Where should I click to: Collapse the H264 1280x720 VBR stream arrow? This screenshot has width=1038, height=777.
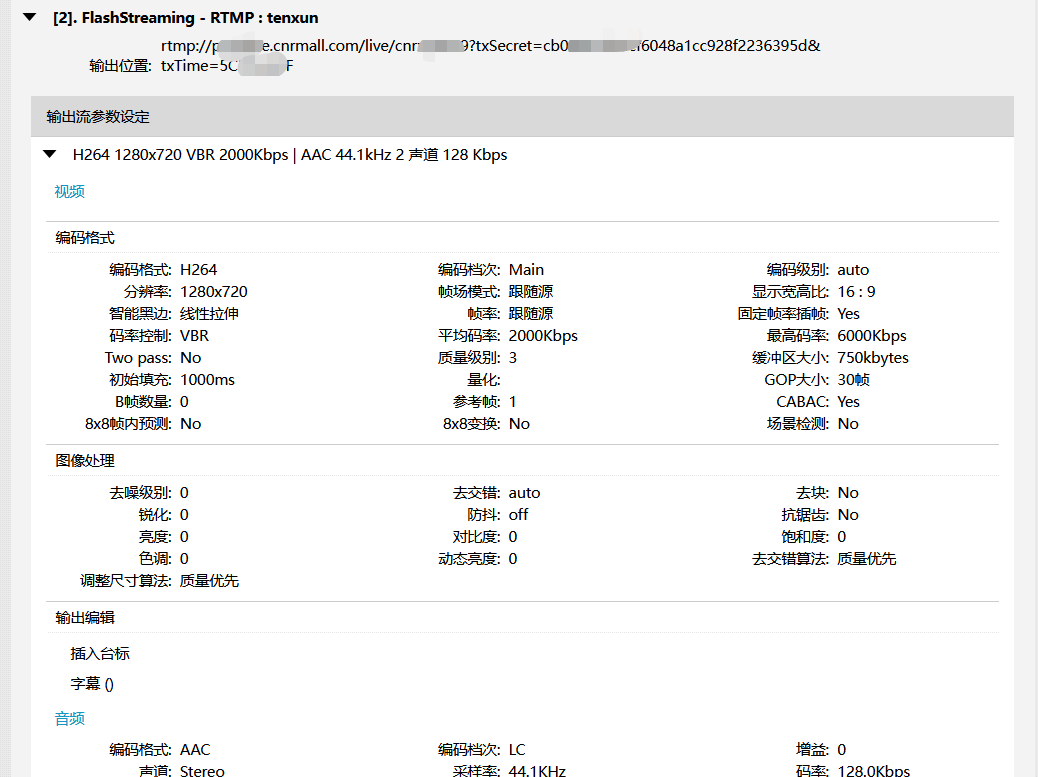coord(49,155)
